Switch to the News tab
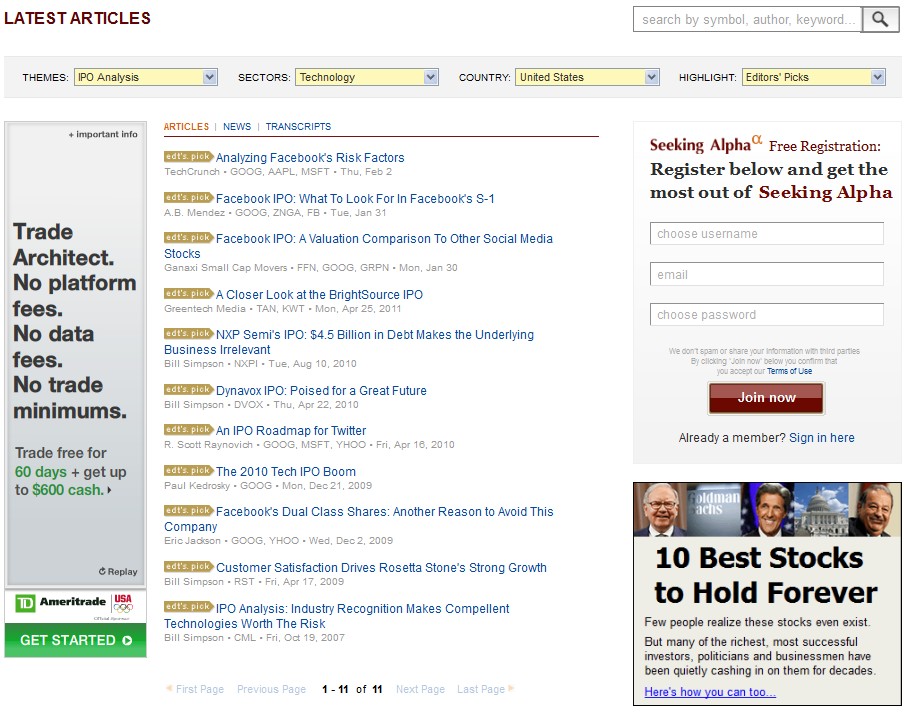Viewport: 908px width, 713px height. [237, 127]
